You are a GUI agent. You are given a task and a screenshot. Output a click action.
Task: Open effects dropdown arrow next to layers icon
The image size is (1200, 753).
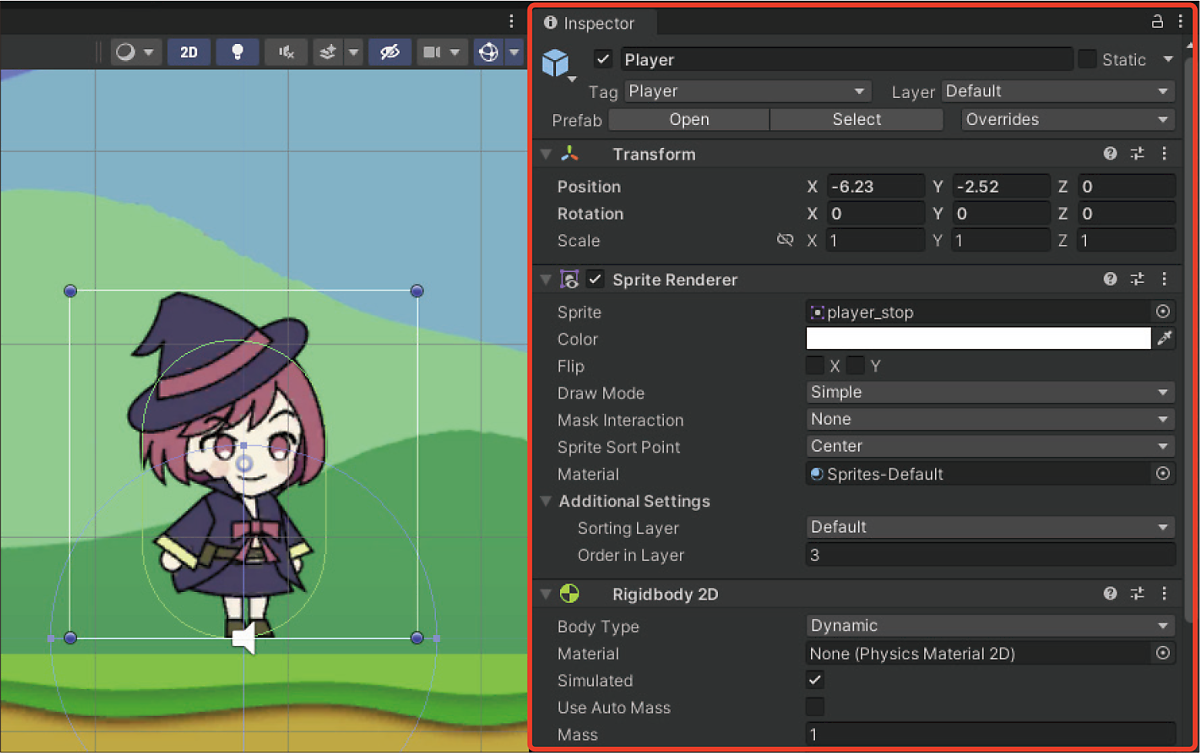353,52
